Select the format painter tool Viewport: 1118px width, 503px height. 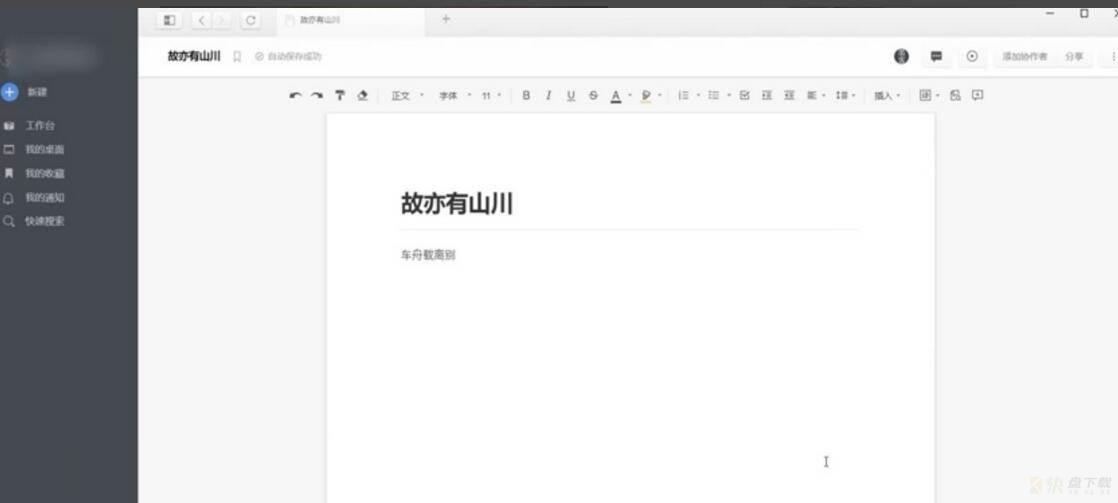(x=339, y=95)
